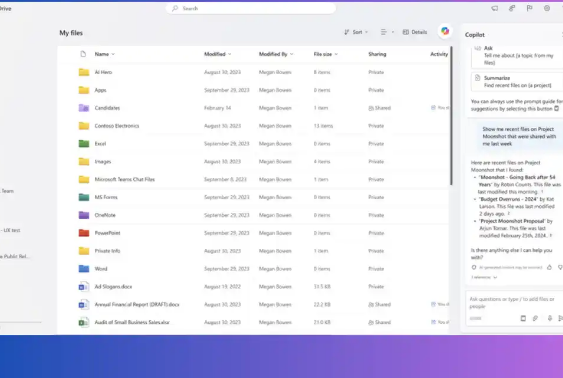This screenshot has height=378, width=563.
Task: Click the teal MS Forms folder icon
Action: point(84,197)
